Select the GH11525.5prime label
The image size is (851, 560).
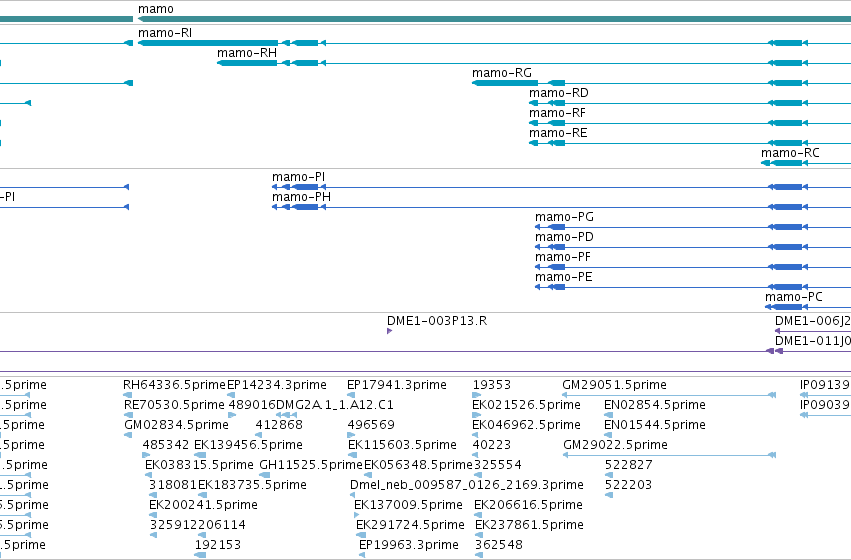(x=311, y=466)
